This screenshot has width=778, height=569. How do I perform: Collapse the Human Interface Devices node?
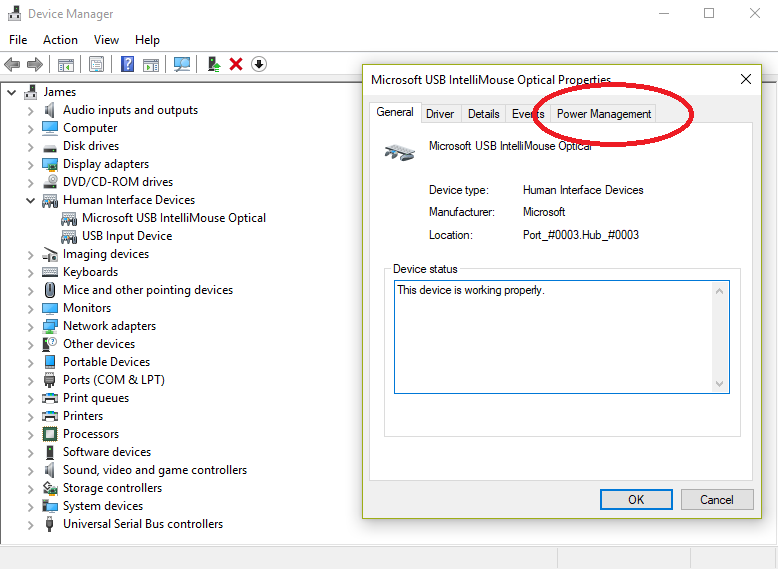pyautogui.click(x=30, y=200)
